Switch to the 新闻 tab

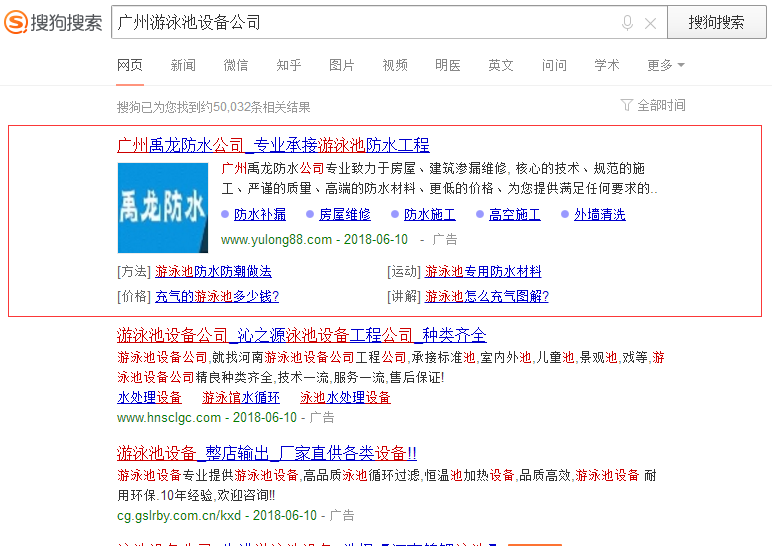tap(183, 65)
